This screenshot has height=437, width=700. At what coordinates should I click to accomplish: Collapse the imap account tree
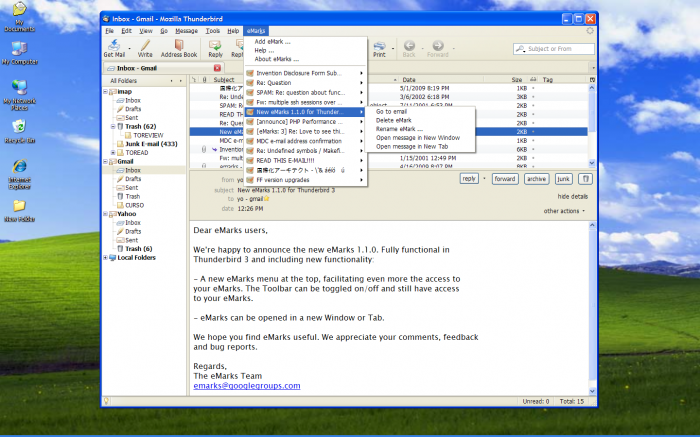click(x=106, y=92)
